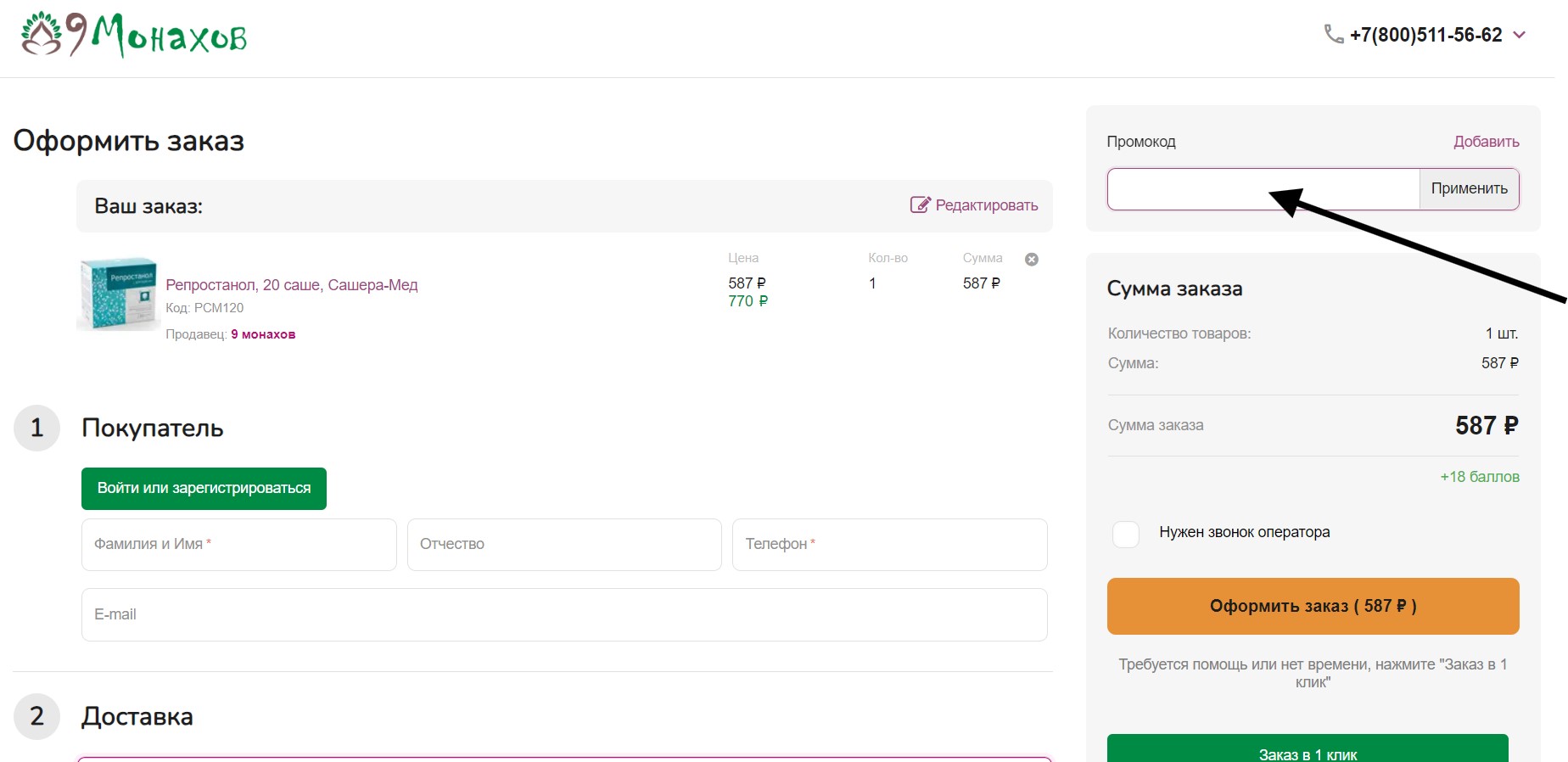1568x762 pixels.
Task: Focus the Отчество field
Action: 564,545
